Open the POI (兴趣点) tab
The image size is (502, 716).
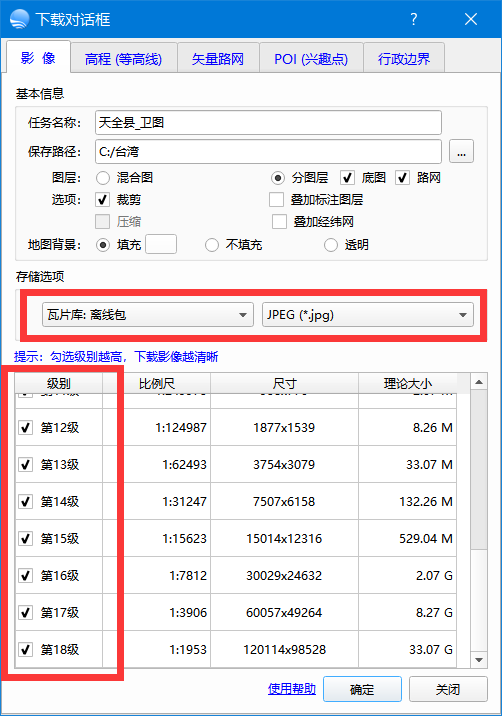pyautogui.click(x=311, y=58)
